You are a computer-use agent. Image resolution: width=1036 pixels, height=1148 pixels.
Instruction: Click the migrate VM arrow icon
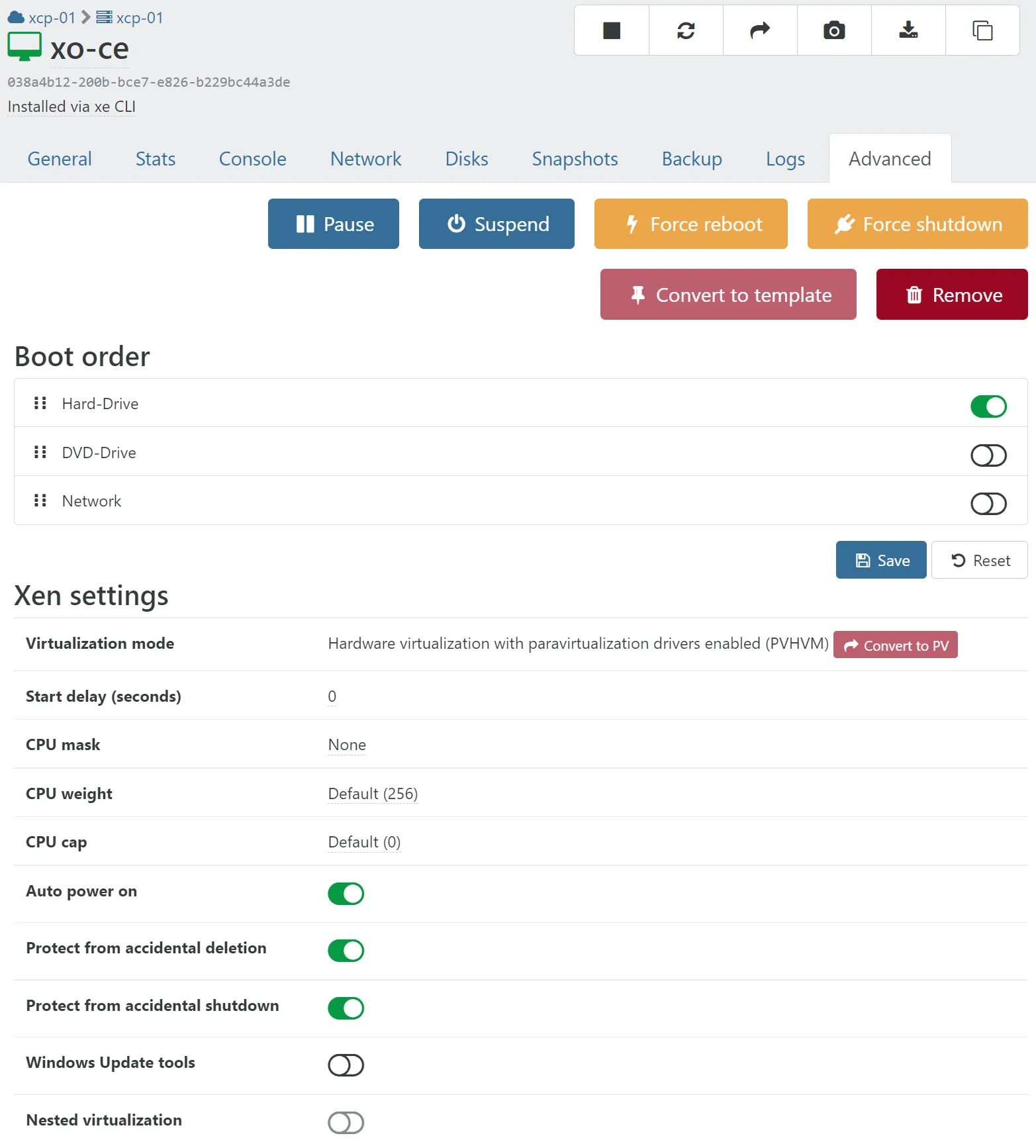coord(760,30)
